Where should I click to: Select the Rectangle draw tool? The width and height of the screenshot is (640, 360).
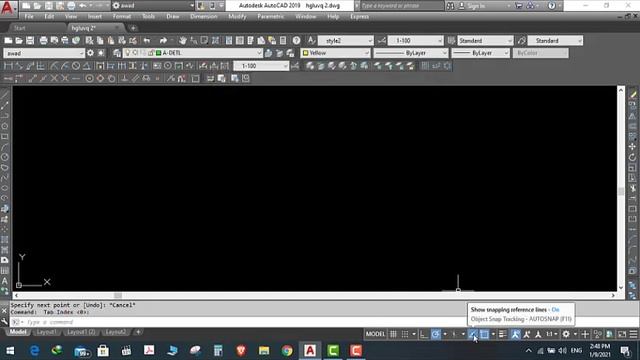point(4,136)
